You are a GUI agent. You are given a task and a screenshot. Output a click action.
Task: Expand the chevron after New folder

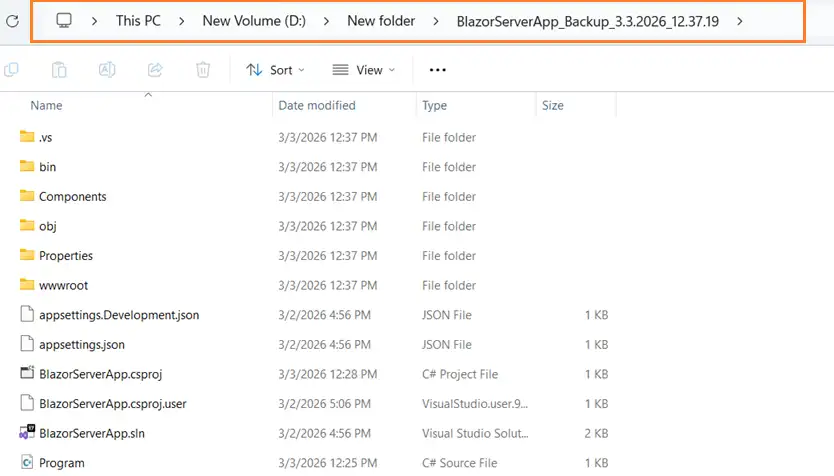pyautogui.click(x=436, y=21)
